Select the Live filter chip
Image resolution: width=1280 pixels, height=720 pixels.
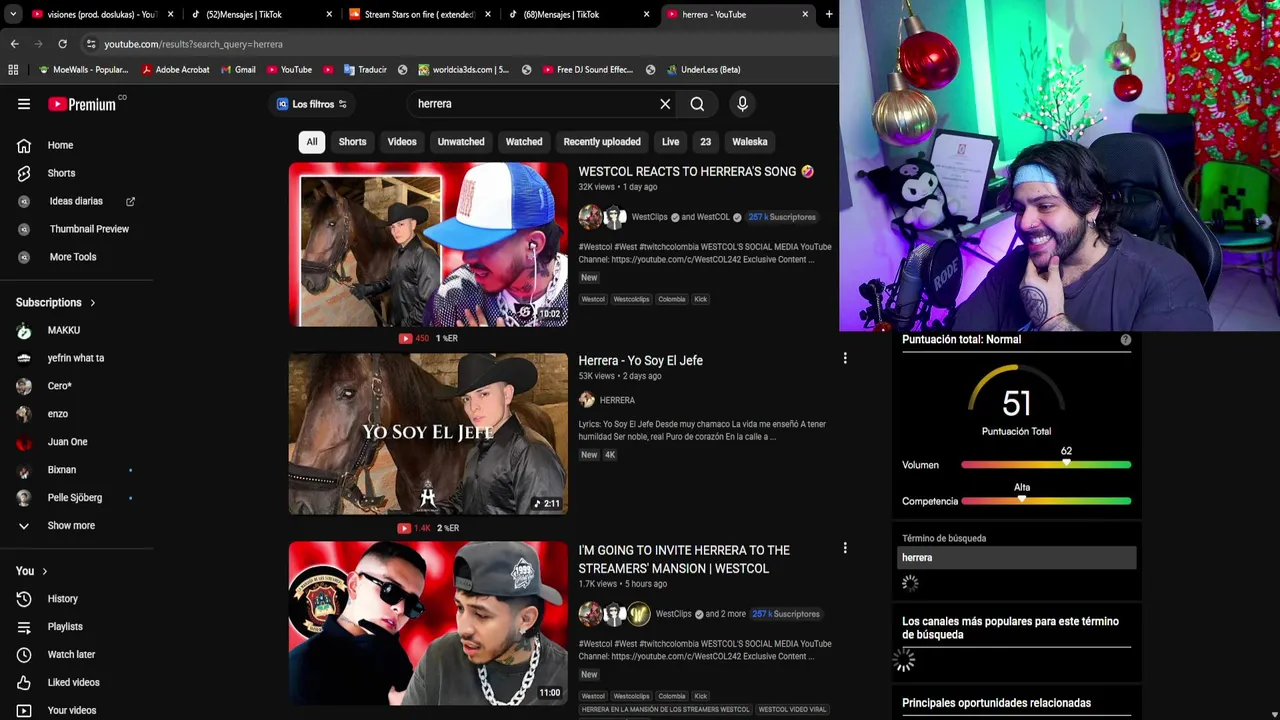[x=671, y=142]
